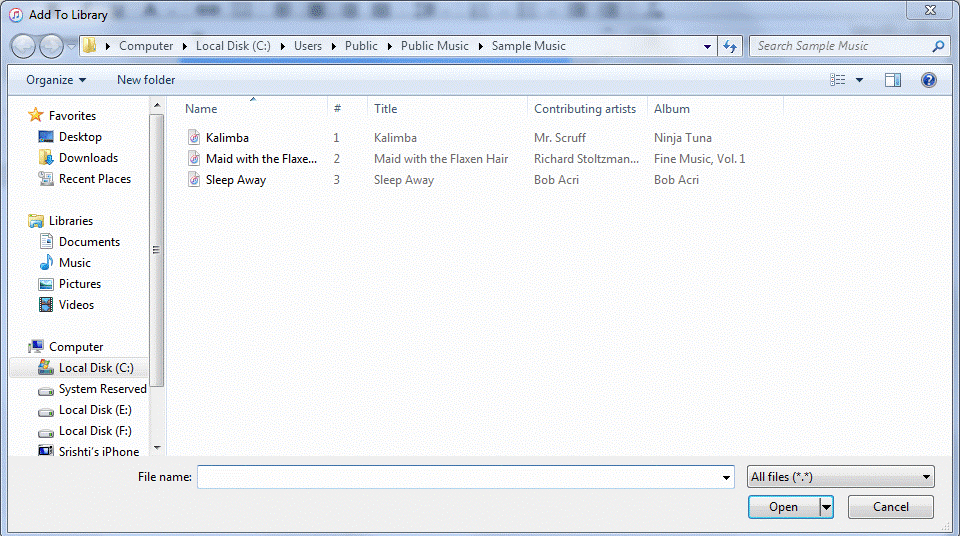This screenshot has height=536, width=960.
Task: Toggle the preview pane icon
Action: click(x=893, y=80)
